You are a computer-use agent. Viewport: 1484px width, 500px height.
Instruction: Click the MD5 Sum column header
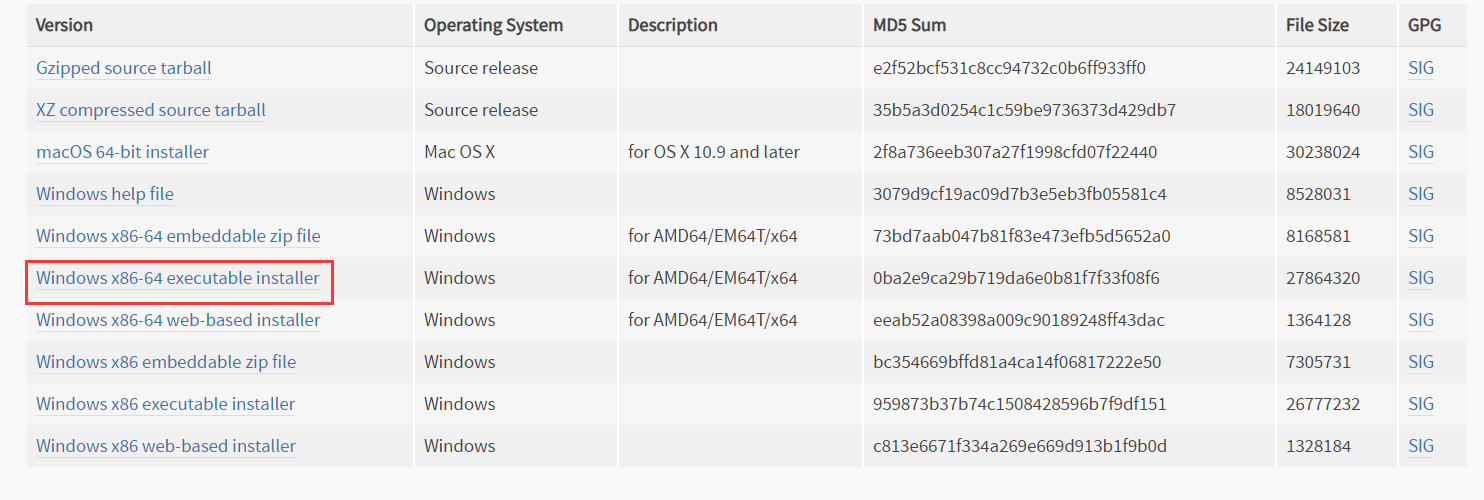click(909, 25)
